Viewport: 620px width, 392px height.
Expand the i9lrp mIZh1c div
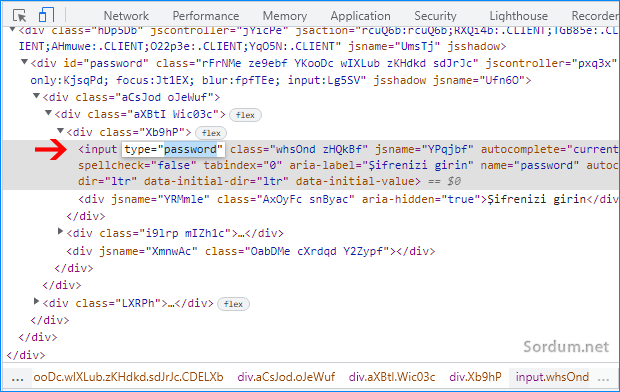pos(60,231)
